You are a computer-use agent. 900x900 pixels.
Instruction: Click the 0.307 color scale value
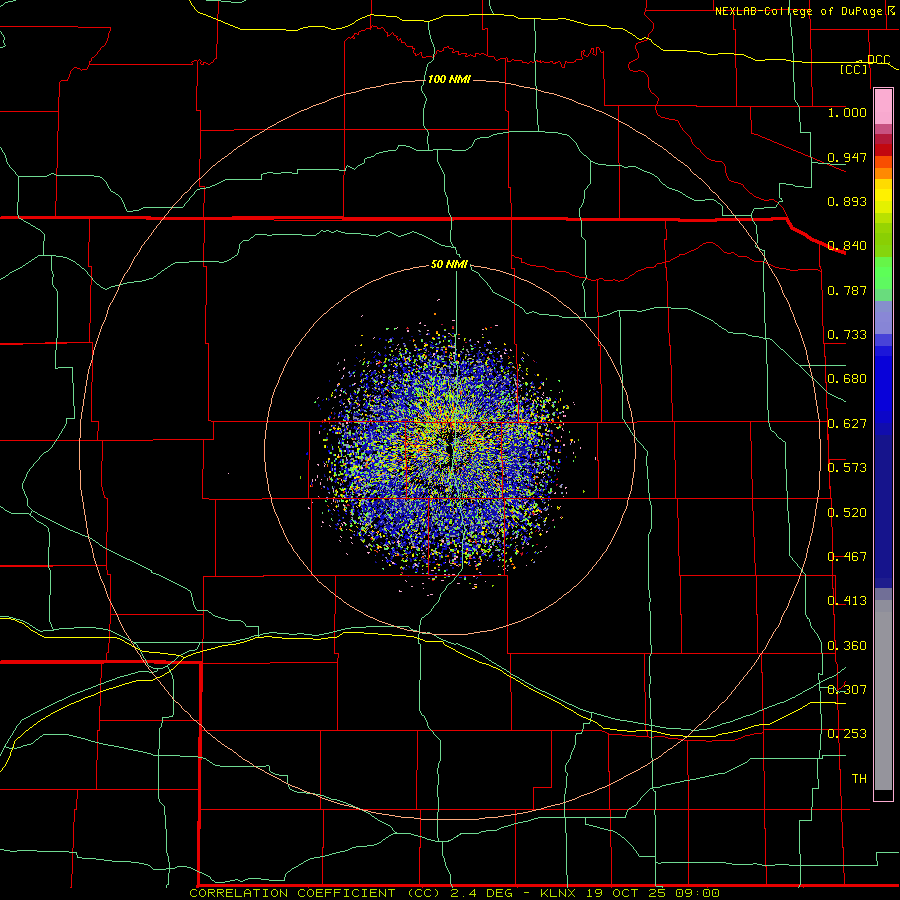point(847,690)
